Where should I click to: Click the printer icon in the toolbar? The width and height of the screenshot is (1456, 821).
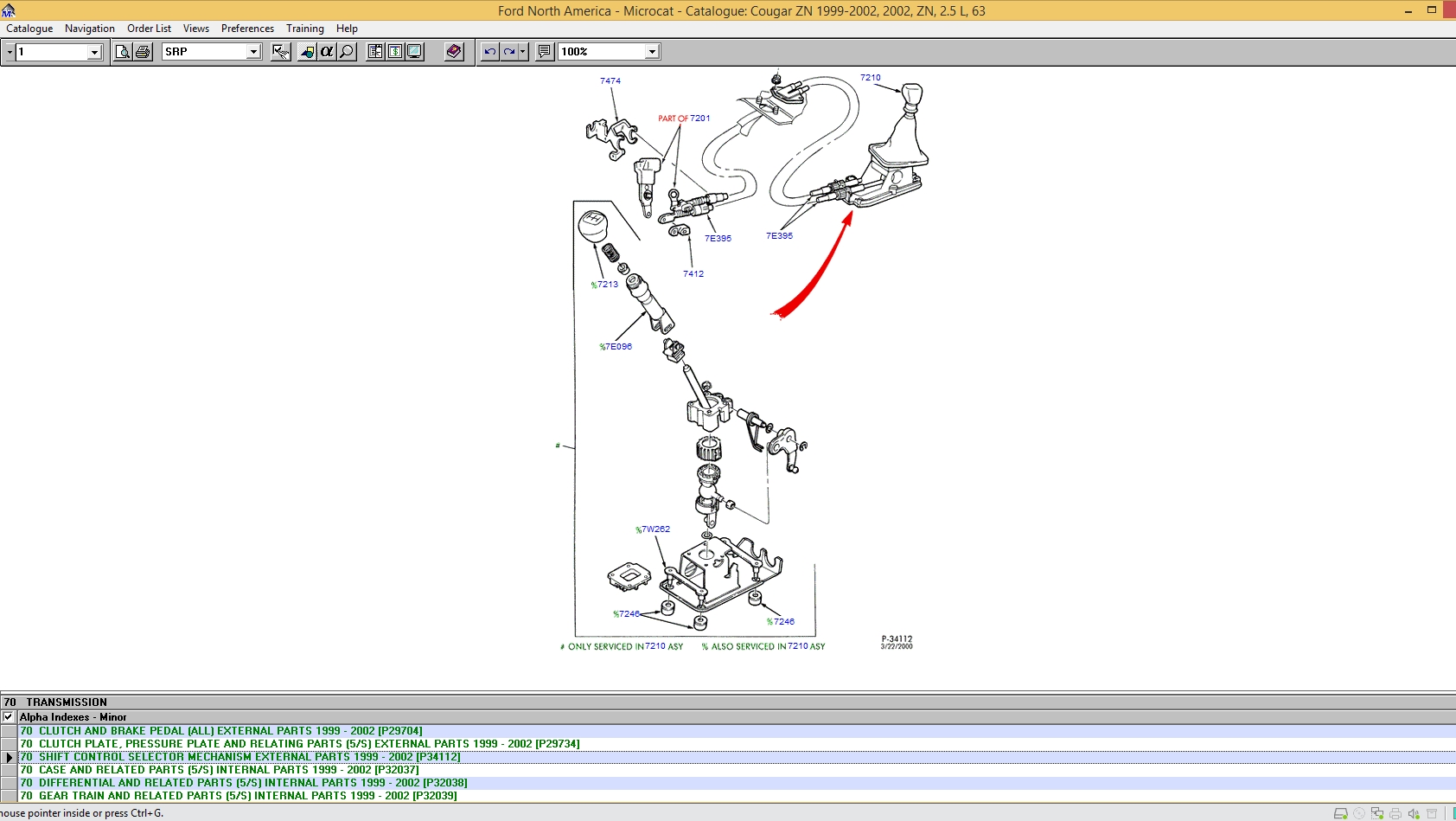(143, 52)
